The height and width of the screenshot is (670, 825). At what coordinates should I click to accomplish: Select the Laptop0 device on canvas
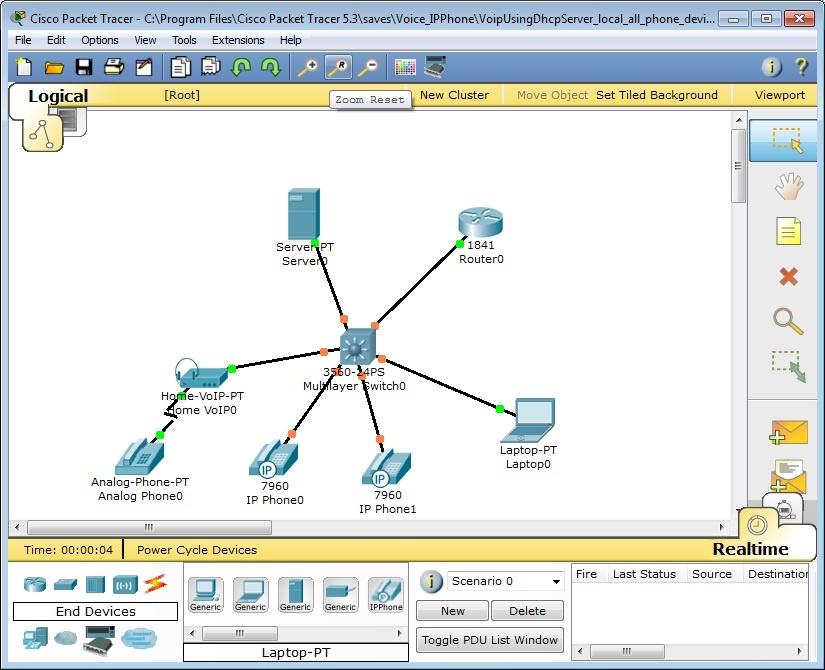pyautogui.click(x=528, y=420)
